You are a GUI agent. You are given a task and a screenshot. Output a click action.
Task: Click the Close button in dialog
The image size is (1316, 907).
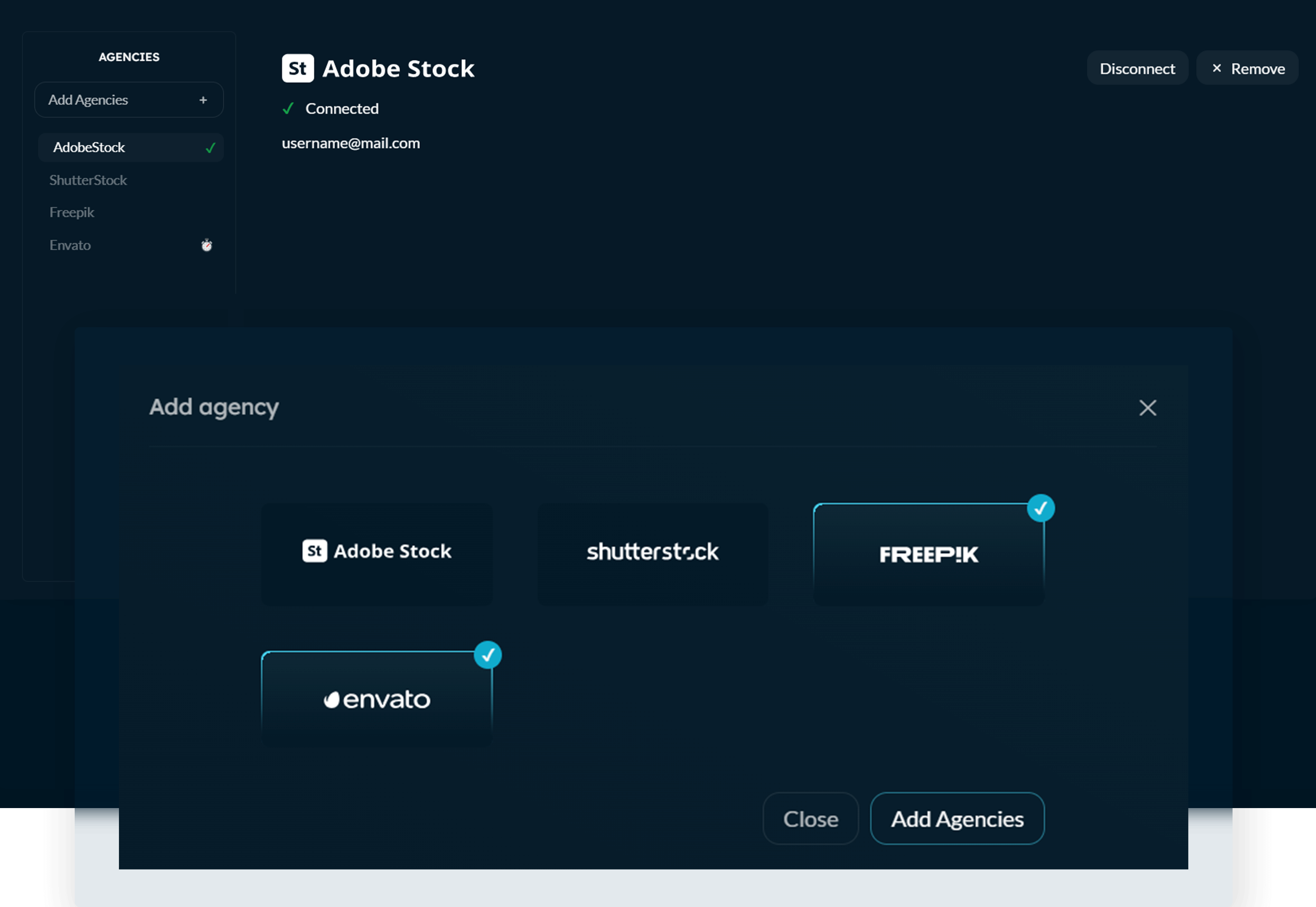(x=810, y=819)
